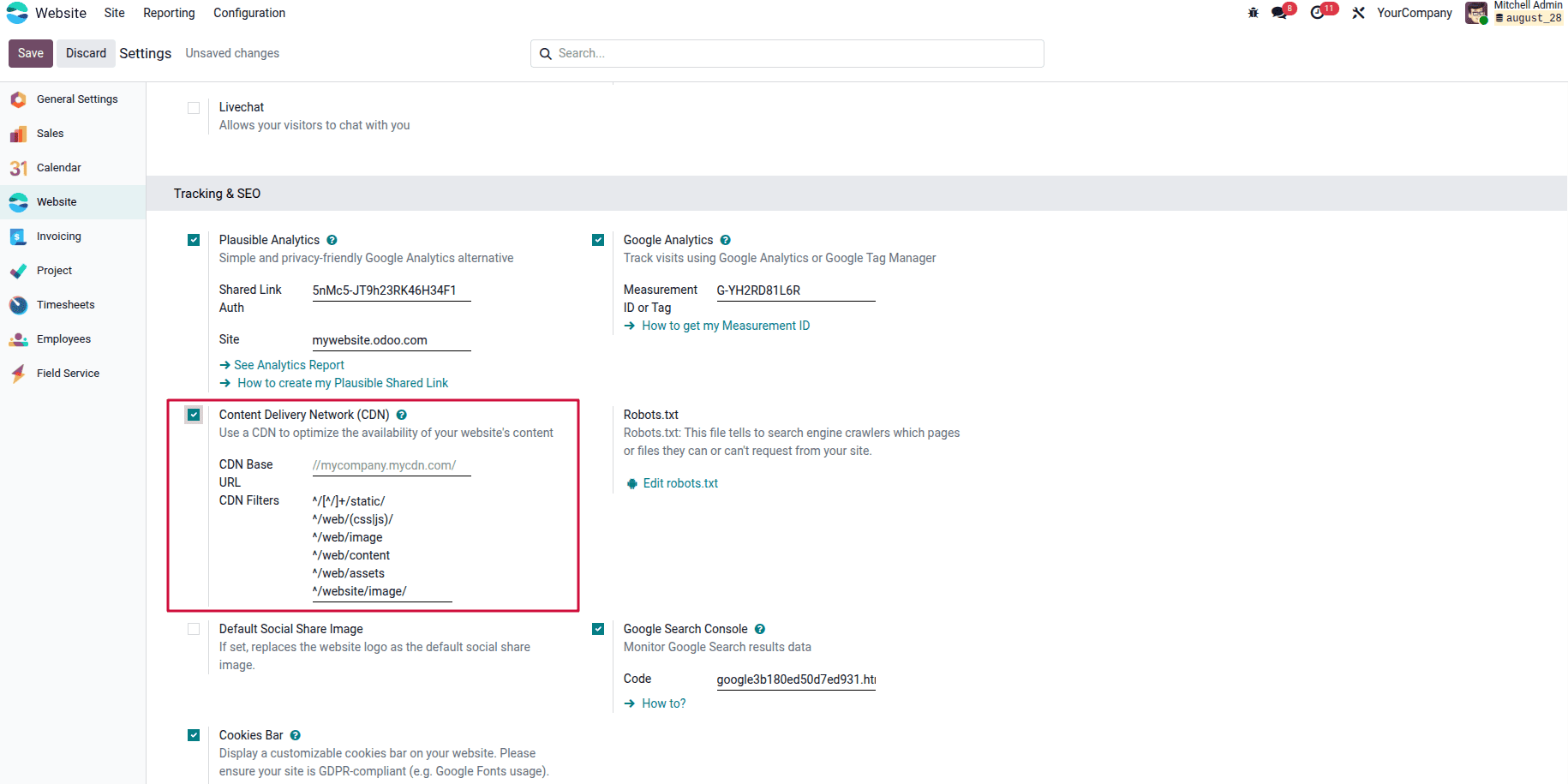This screenshot has width=1568, height=784.
Task: Click the Employees sidebar icon
Action: click(x=18, y=339)
